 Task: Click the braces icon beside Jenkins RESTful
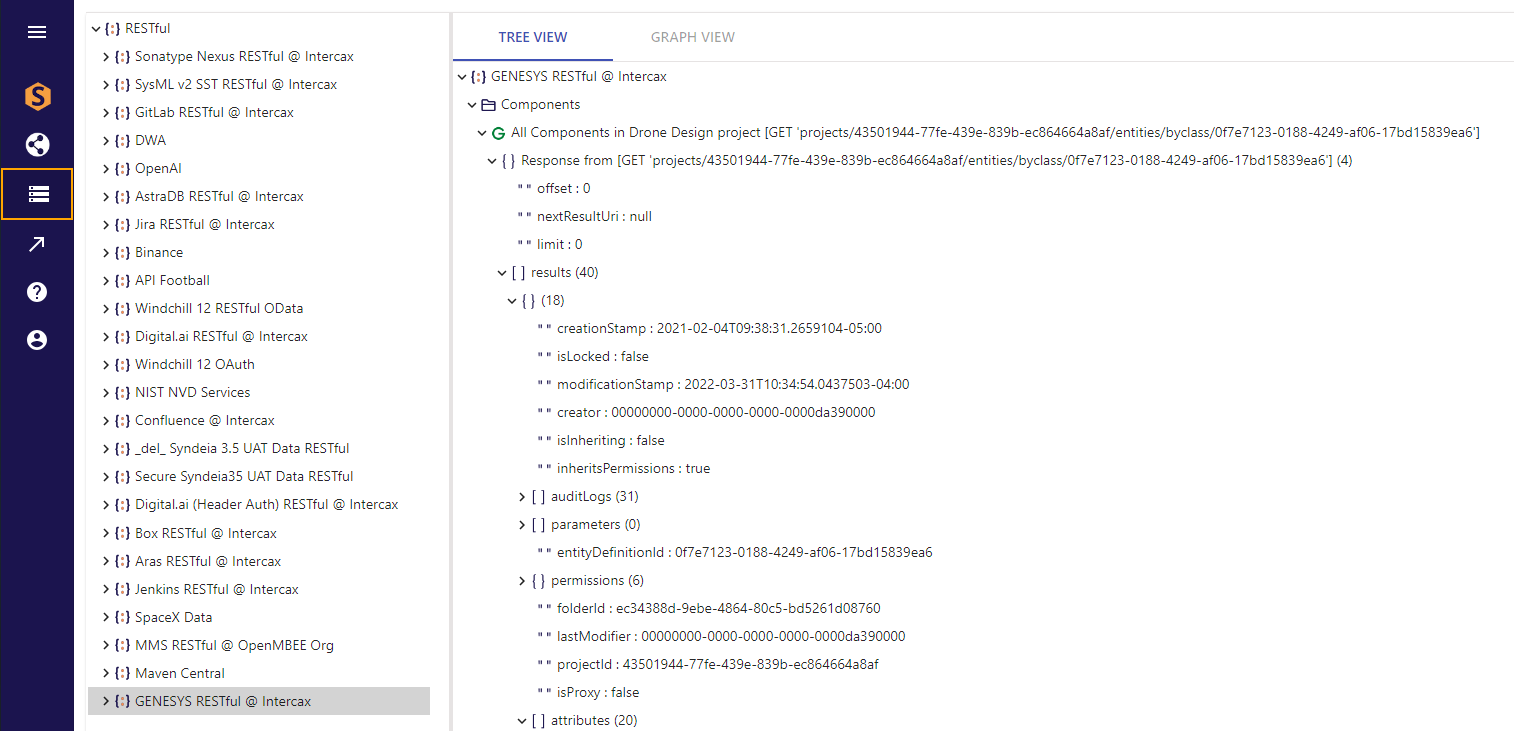pos(123,590)
